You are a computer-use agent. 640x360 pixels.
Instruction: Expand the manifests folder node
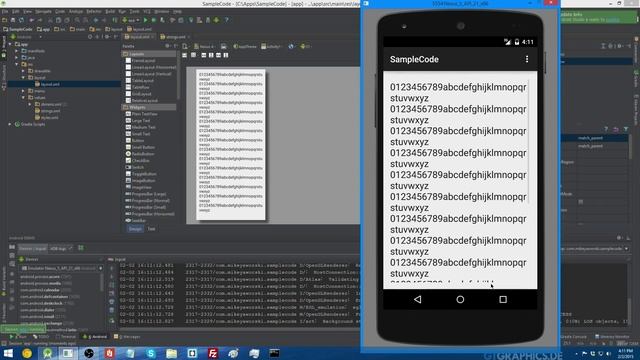coord(17,51)
